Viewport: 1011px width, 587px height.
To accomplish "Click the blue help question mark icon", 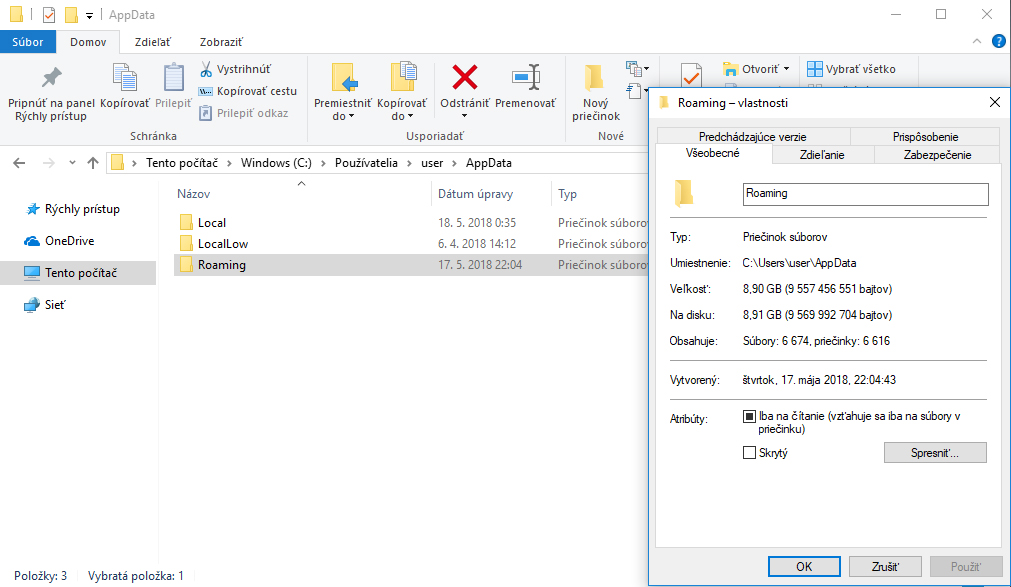I will [x=999, y=41].
